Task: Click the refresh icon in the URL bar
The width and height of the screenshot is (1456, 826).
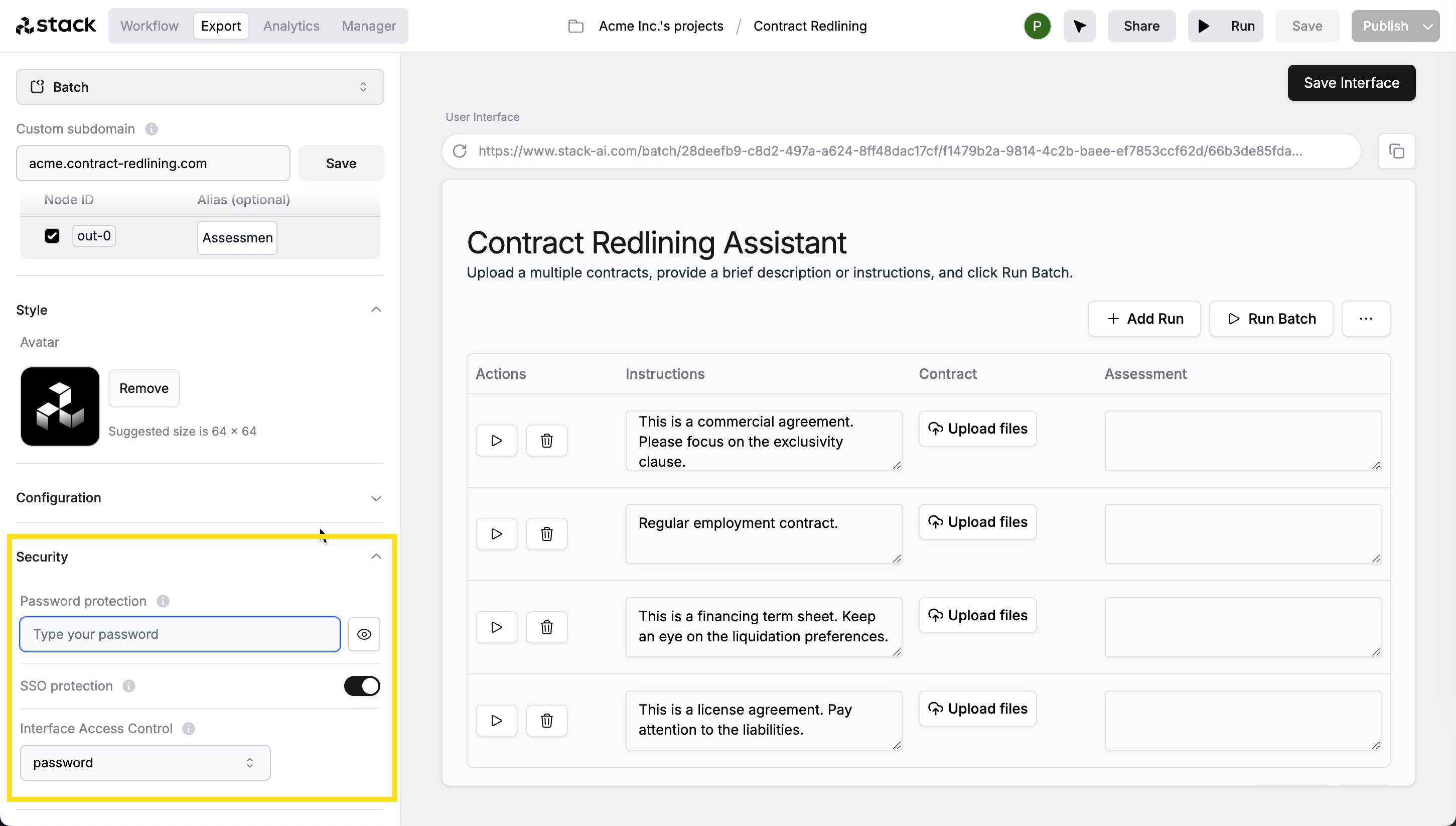Action: pos(459,151)
